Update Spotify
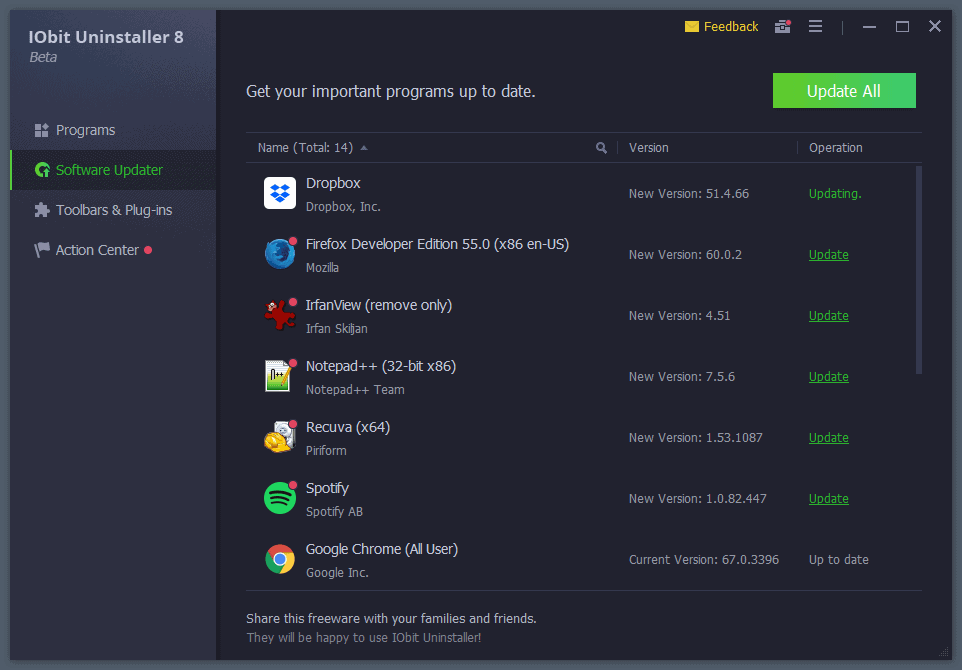Screen dimensions: 962x670 (828, 499)
